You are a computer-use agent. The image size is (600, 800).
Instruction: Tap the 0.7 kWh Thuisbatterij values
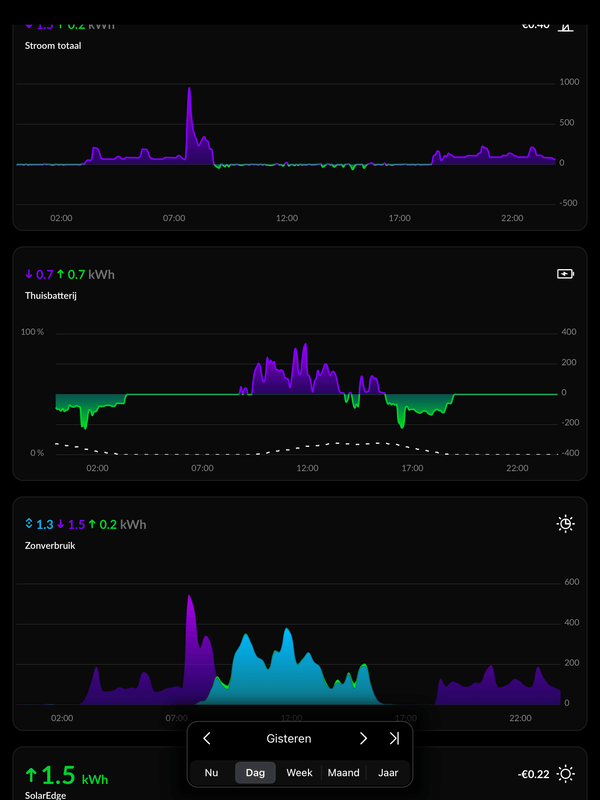(70, 274)
